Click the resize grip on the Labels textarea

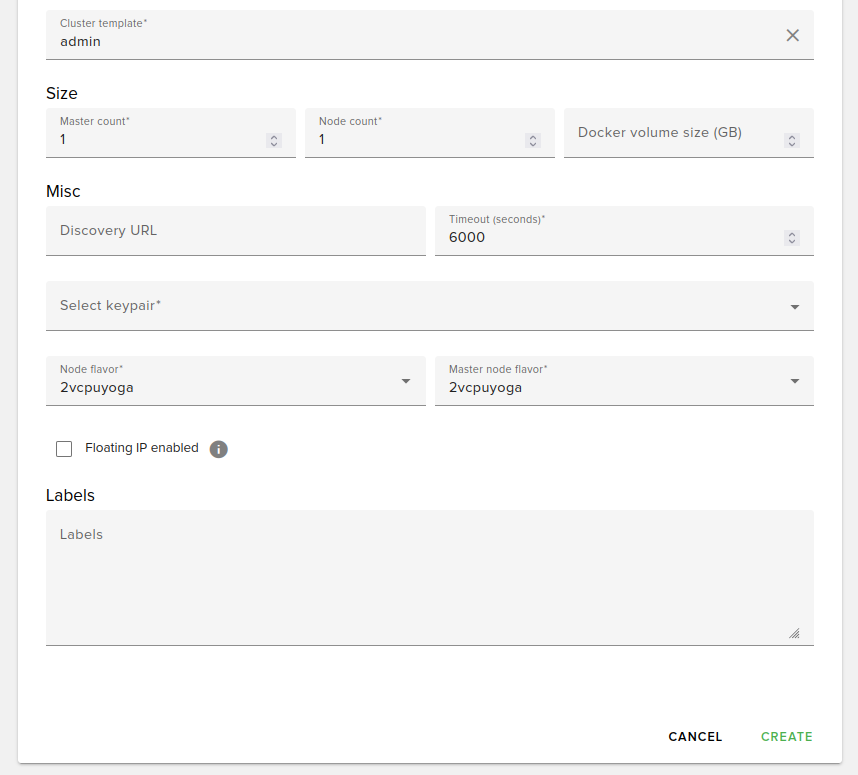(794, 633)
